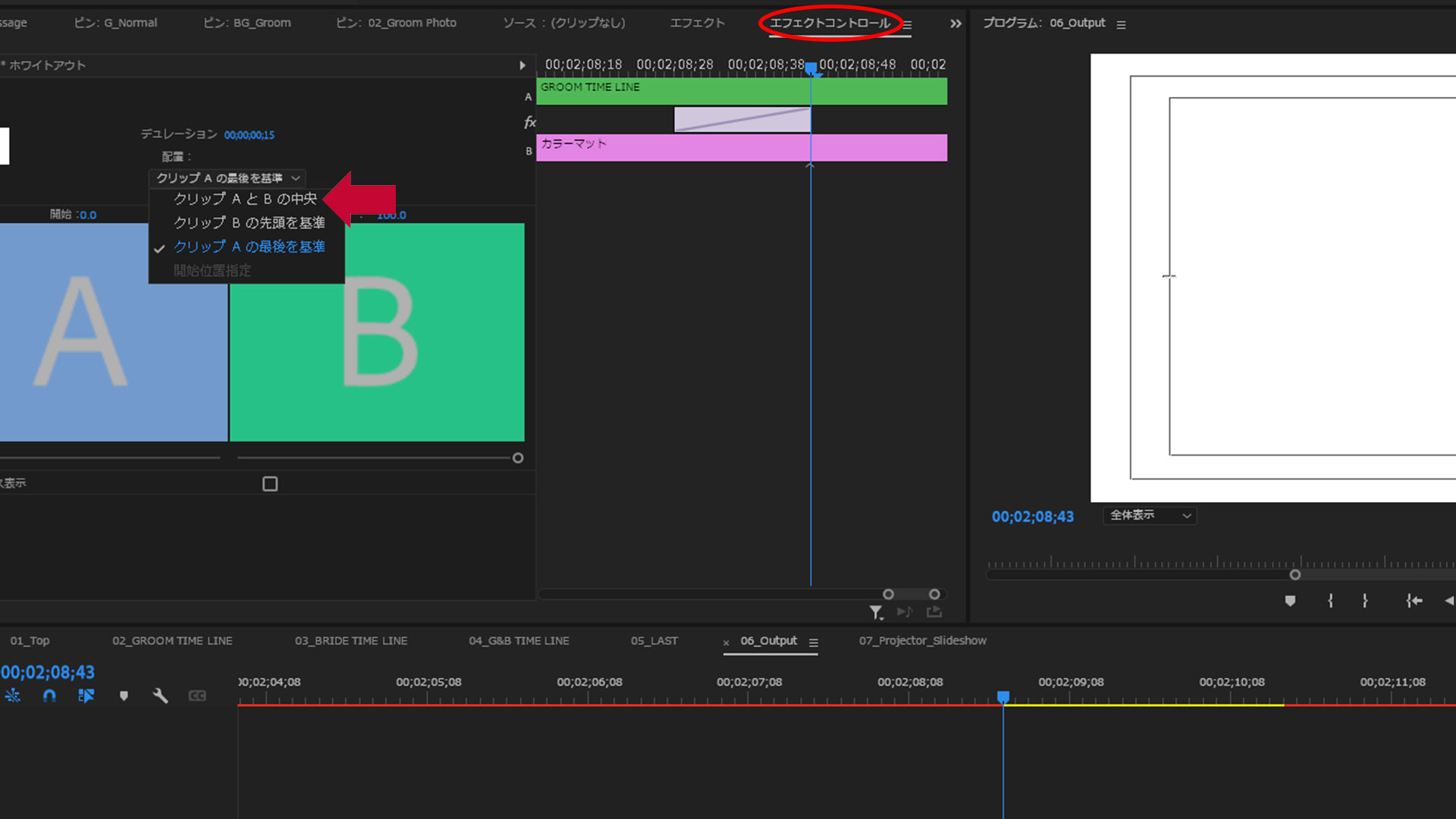
Task: Select the A start preview thumbnail
Action: pos(114,332)
